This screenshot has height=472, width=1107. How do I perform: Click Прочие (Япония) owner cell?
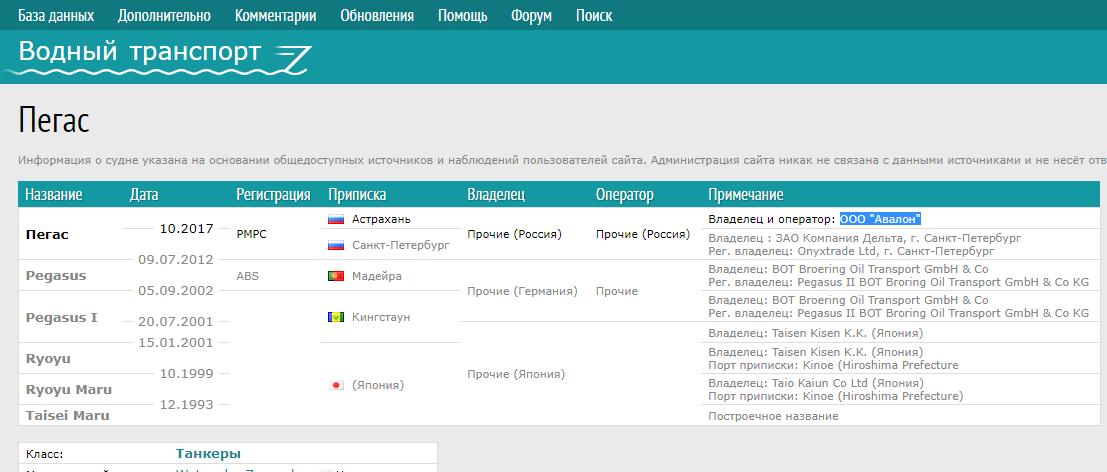tap(516, 374)
